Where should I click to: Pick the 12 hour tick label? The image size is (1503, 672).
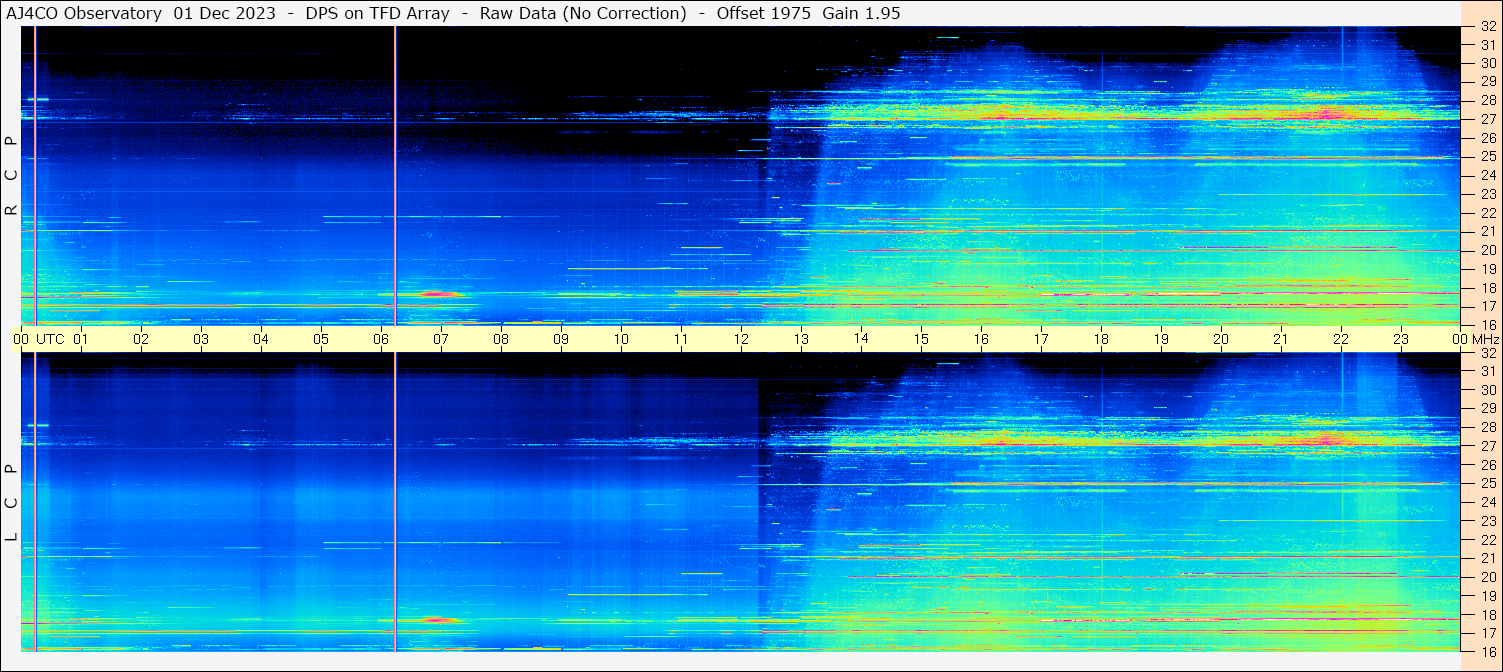pos(741,339)
